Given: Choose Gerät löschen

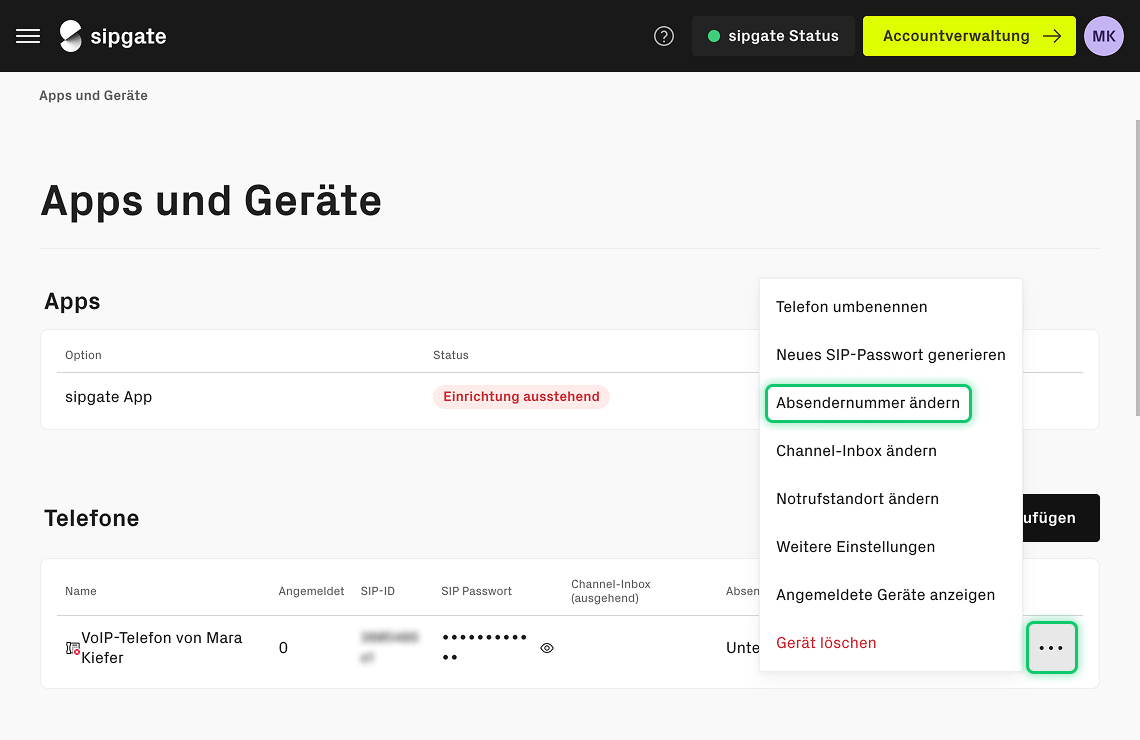Looking at the screenshot, I should coord(826,643).
